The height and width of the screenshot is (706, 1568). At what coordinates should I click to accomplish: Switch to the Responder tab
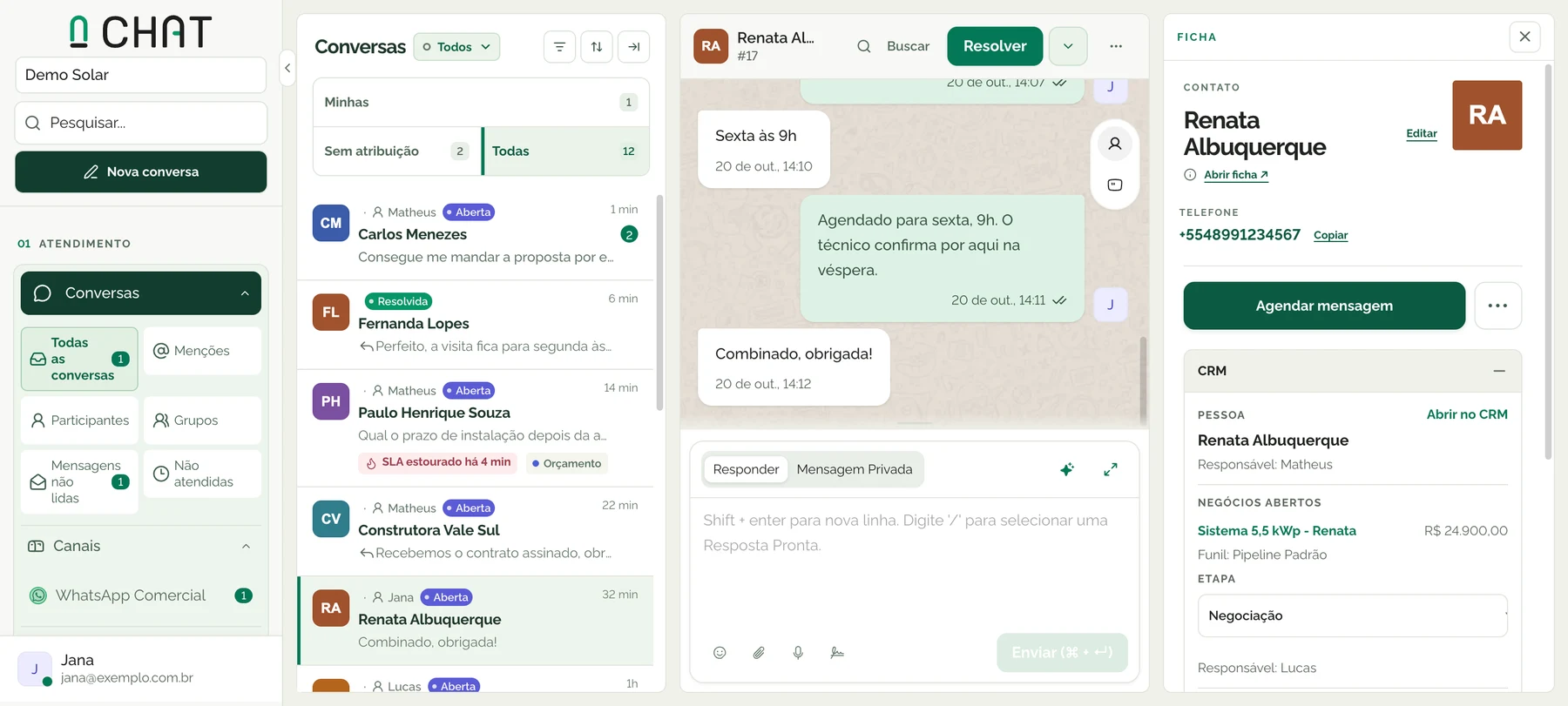[746, 469]
